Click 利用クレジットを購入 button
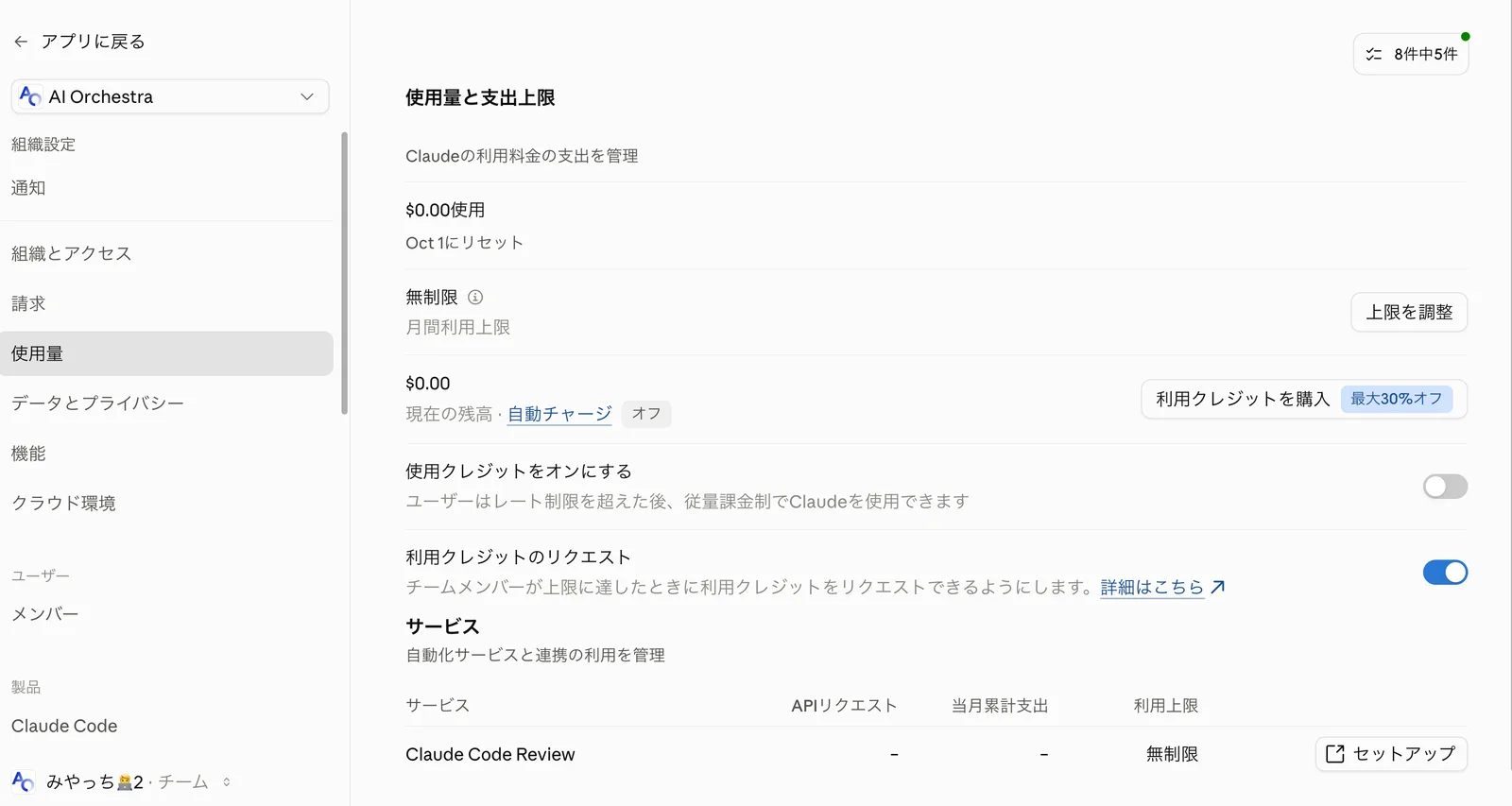 pyautogui.click(x=1304, y=399)
